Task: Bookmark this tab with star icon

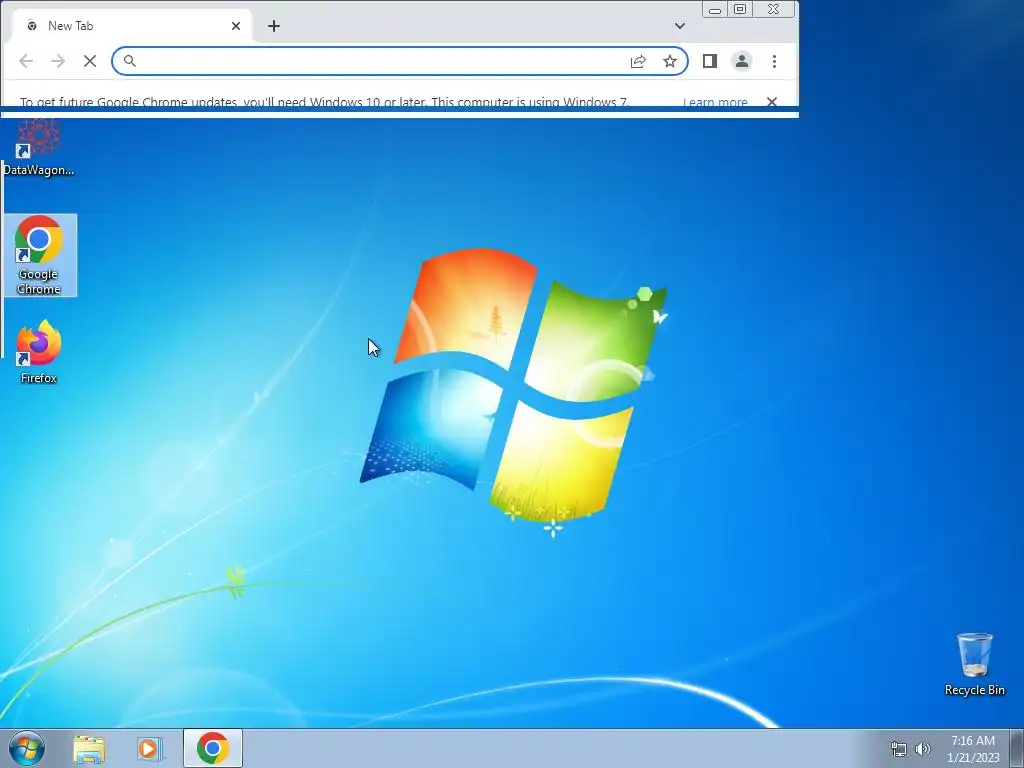Action: (670, 61)
